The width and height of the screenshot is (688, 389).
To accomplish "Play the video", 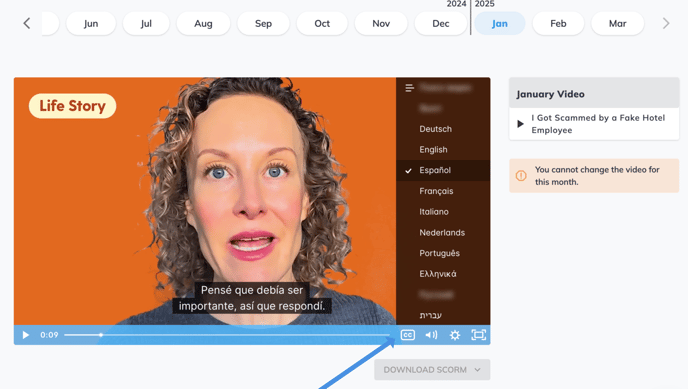I will click(x=25, y=335).
